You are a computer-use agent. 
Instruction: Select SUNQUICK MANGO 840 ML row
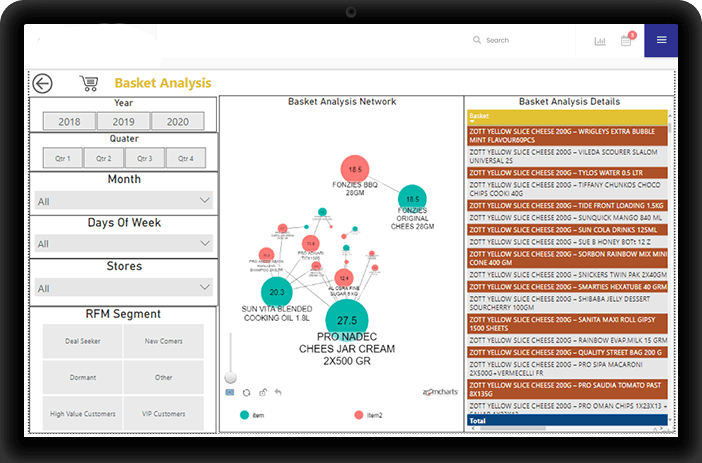[567, 218]
